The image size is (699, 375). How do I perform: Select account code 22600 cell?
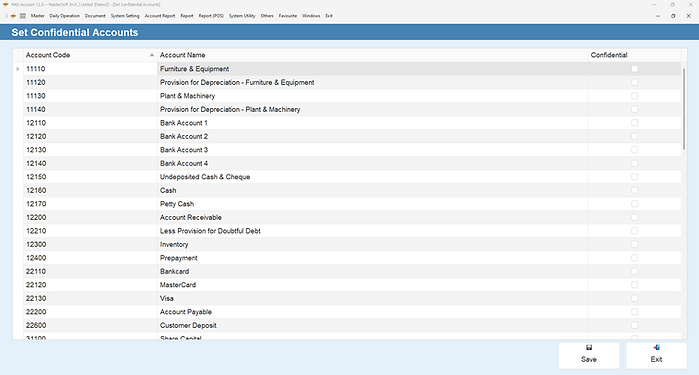click(x=90, y=326)
